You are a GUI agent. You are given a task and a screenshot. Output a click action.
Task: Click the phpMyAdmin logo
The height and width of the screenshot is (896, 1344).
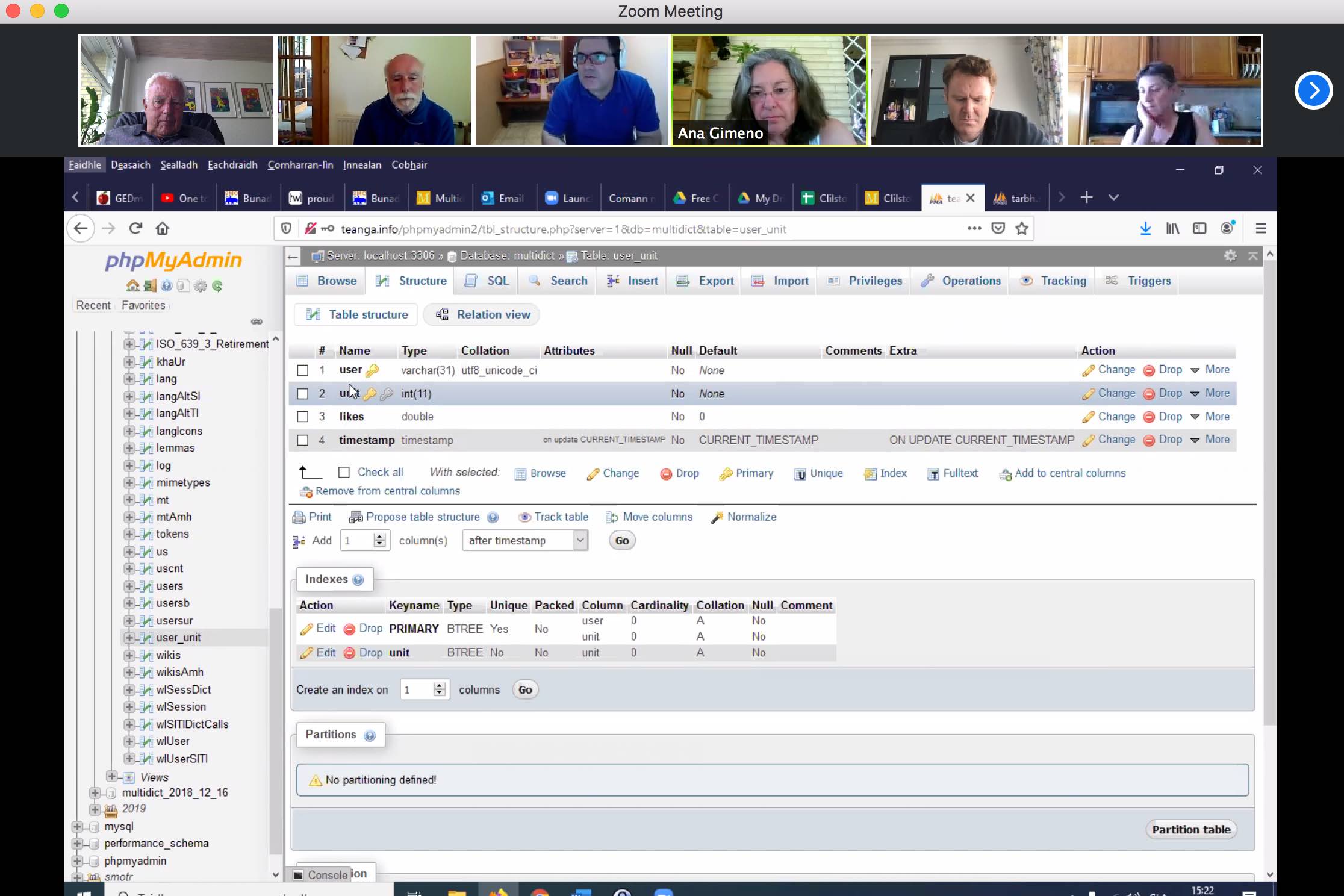coord(173,260)
